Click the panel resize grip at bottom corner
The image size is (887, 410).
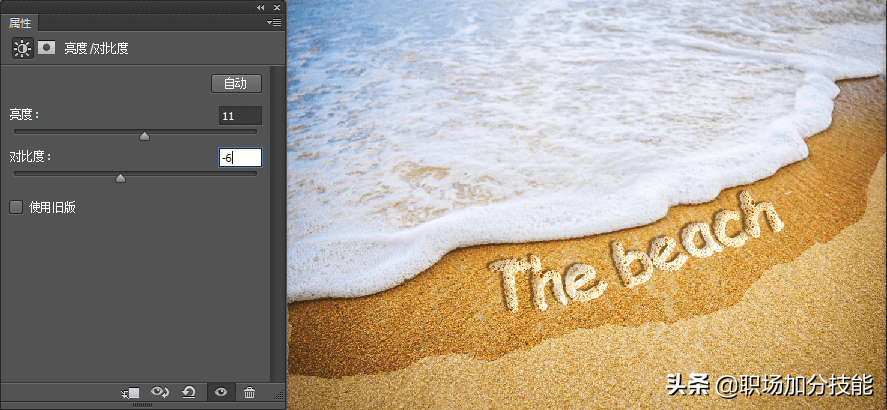pyautogui.click(x=279, y=394)
